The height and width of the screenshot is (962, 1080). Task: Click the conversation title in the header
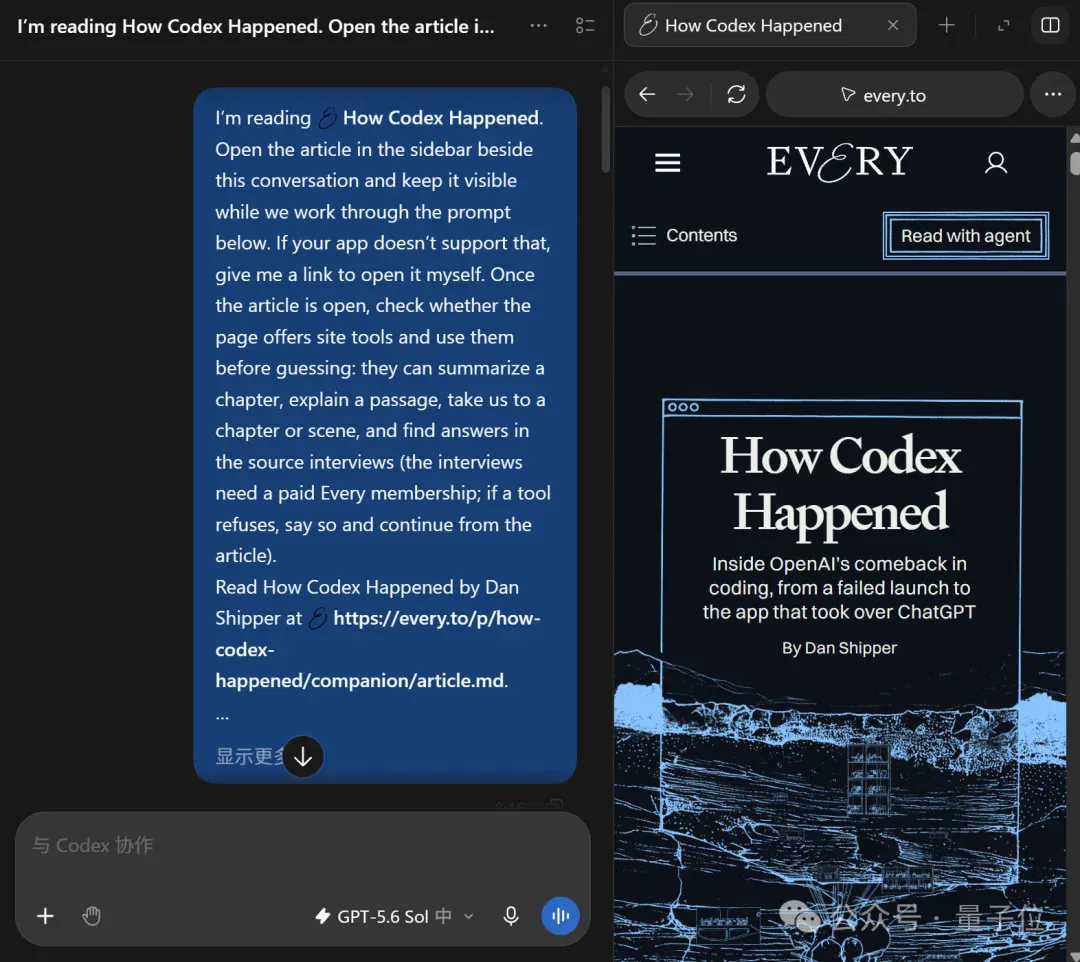[256, 26]
